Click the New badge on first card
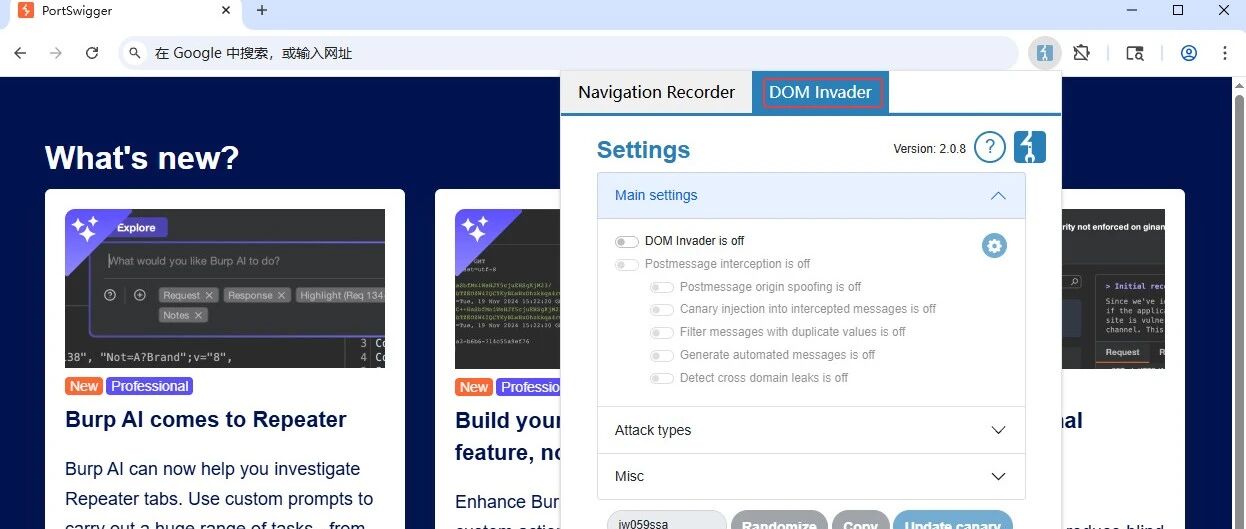 84,386
